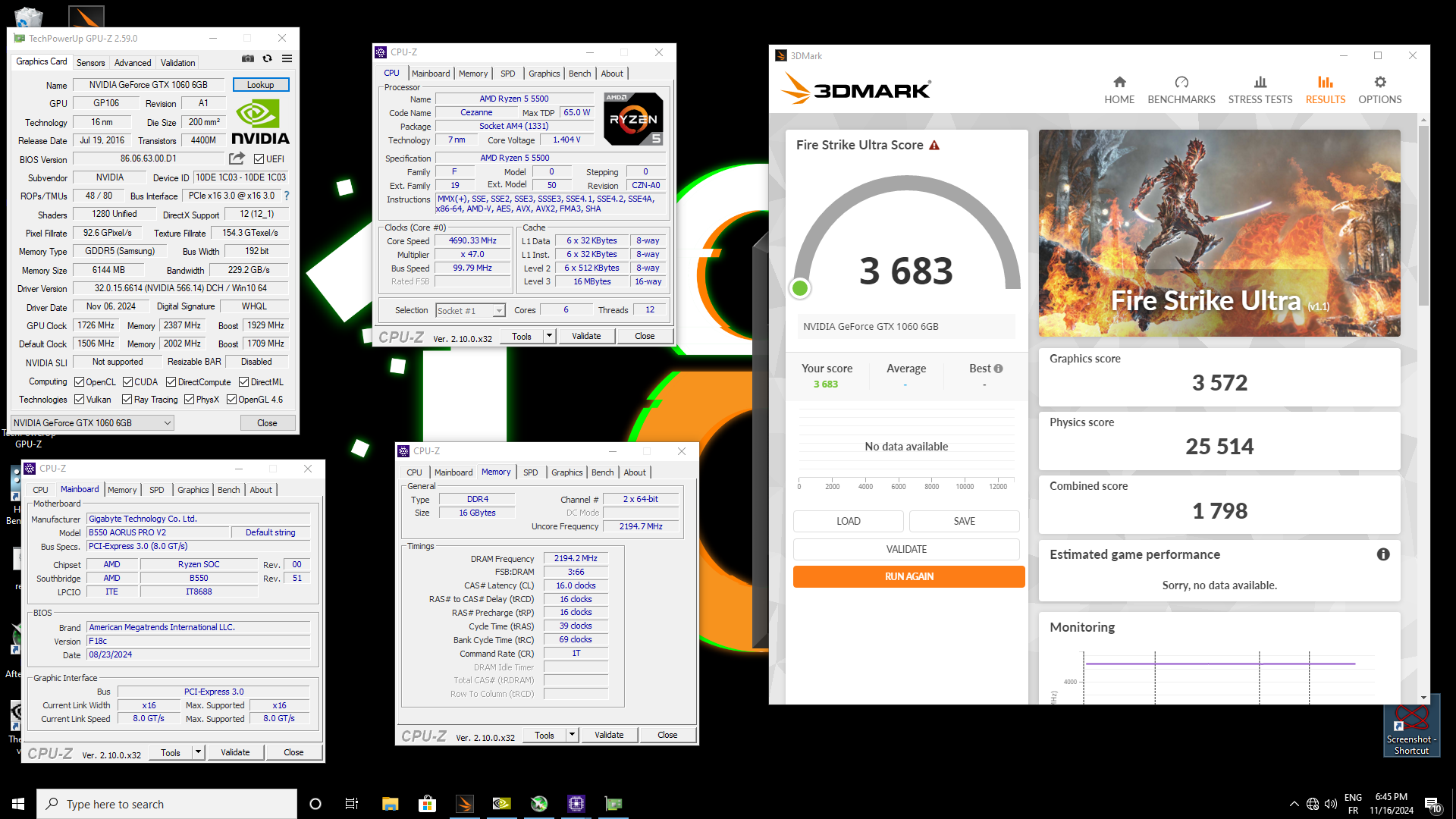This screenshot has height=819, width=1456.
Task: Toggle Ray Tracing checkbox
Action: (x=127, y=399)
